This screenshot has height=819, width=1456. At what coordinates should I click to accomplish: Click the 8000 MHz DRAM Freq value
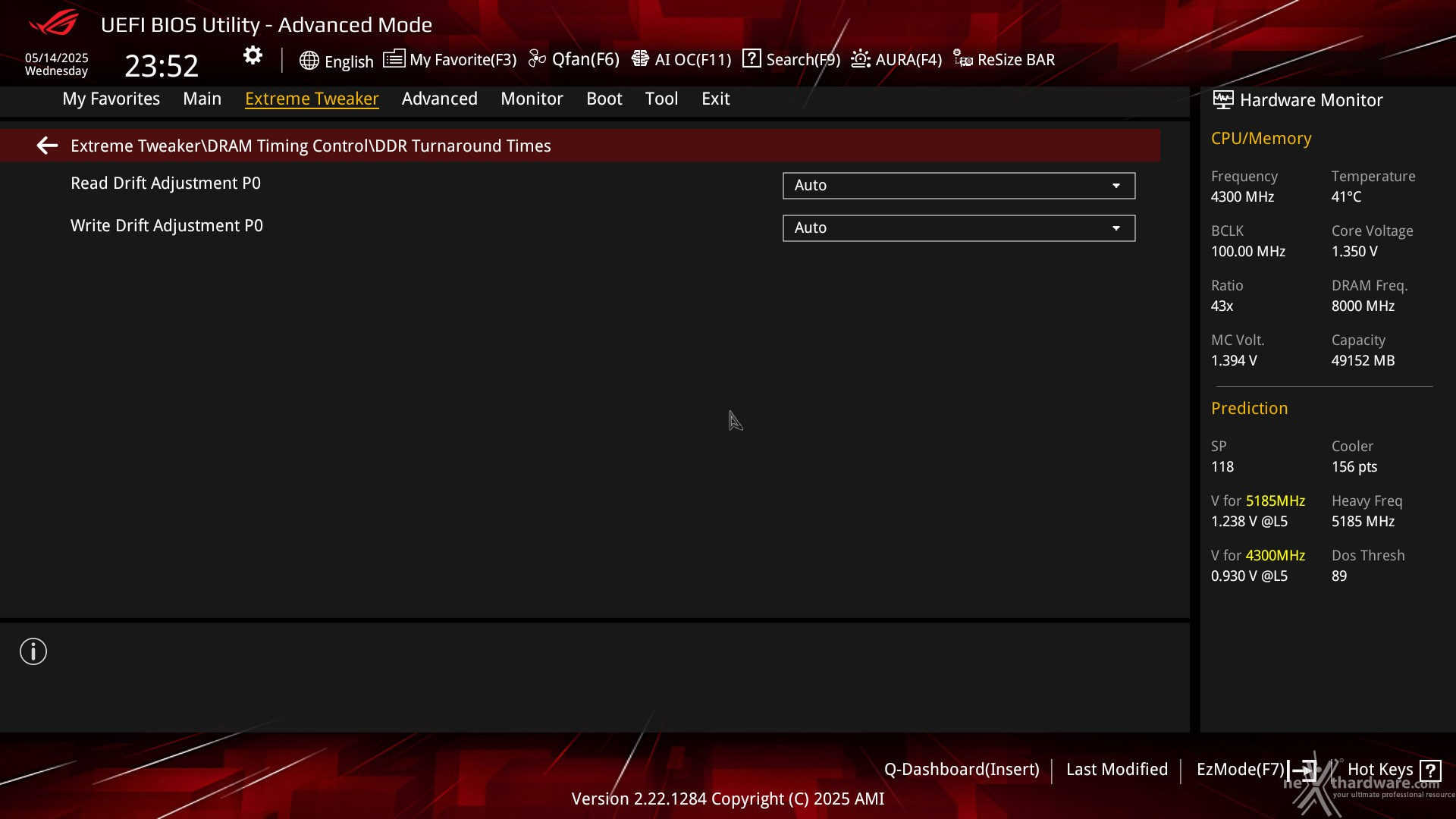click(1363, 306)
